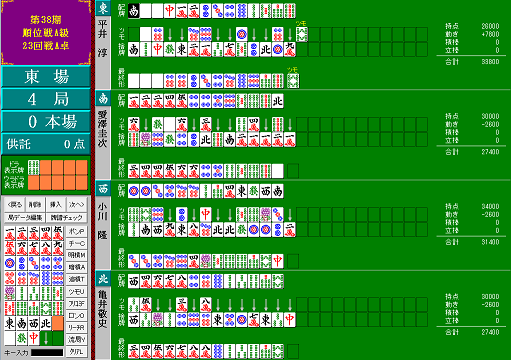
Task: Run the 牌譜チェック record check
Action: 66,218
